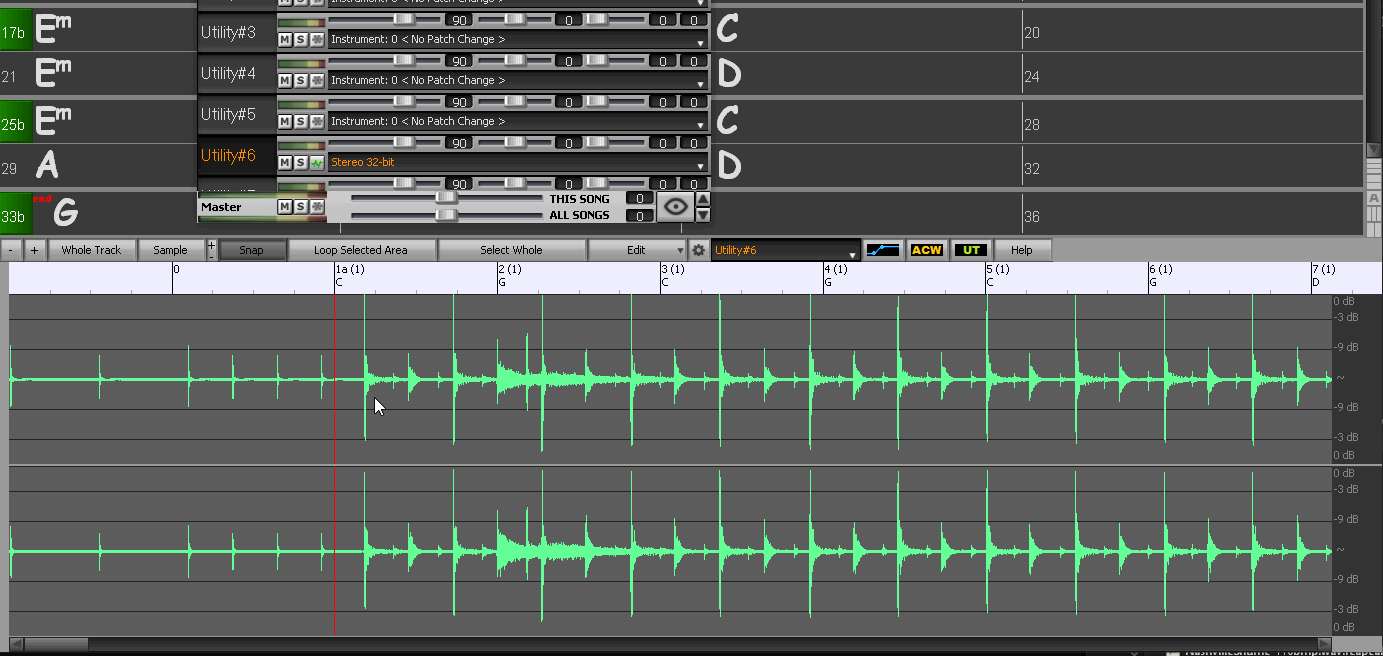
Task: Click the Utility#6 green waveform icon
Action: point(317,162)
